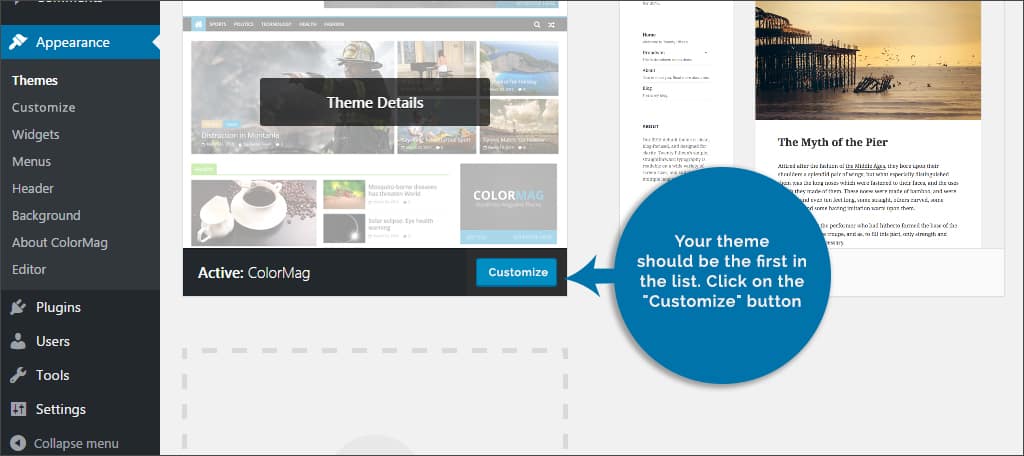1024x456 pixels.
Task: Click the pier sunset theme image
Action: [x=868, y=60]
